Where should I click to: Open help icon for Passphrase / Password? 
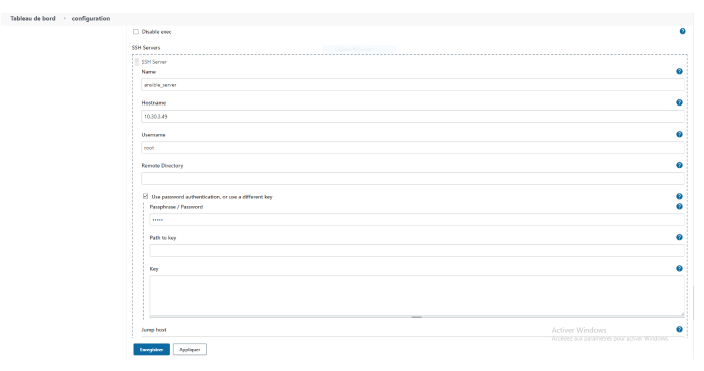pos(679,206)
